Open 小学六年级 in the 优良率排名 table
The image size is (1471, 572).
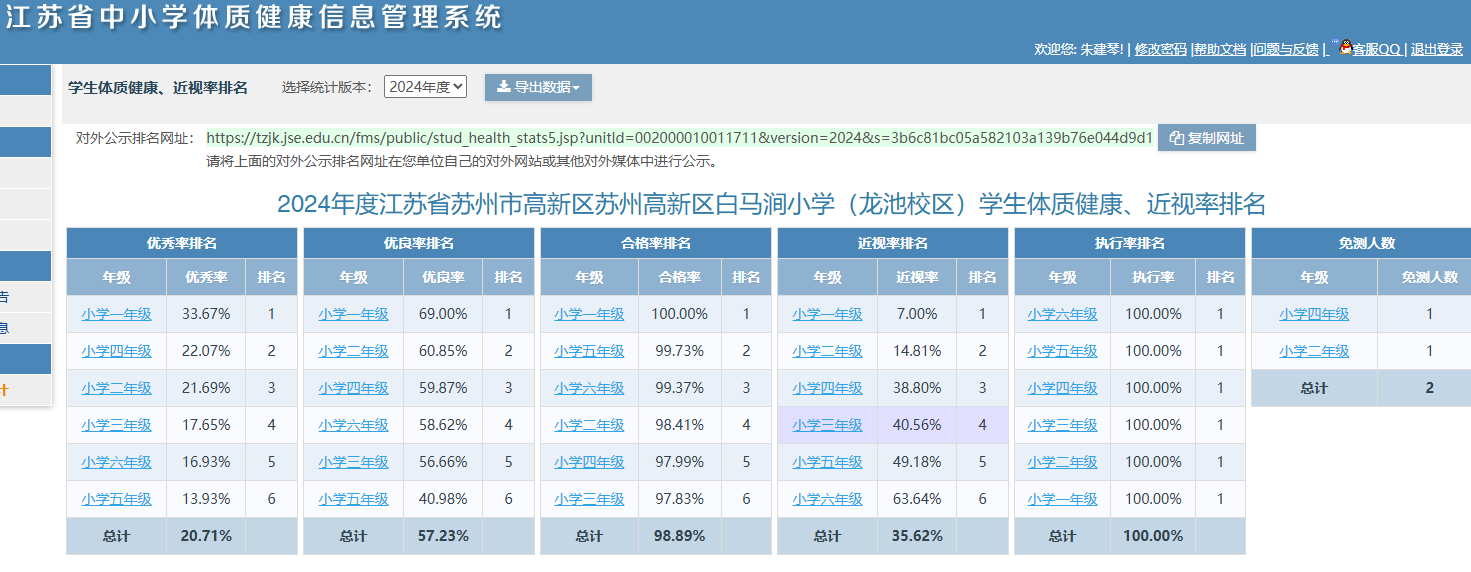point(353,425)
